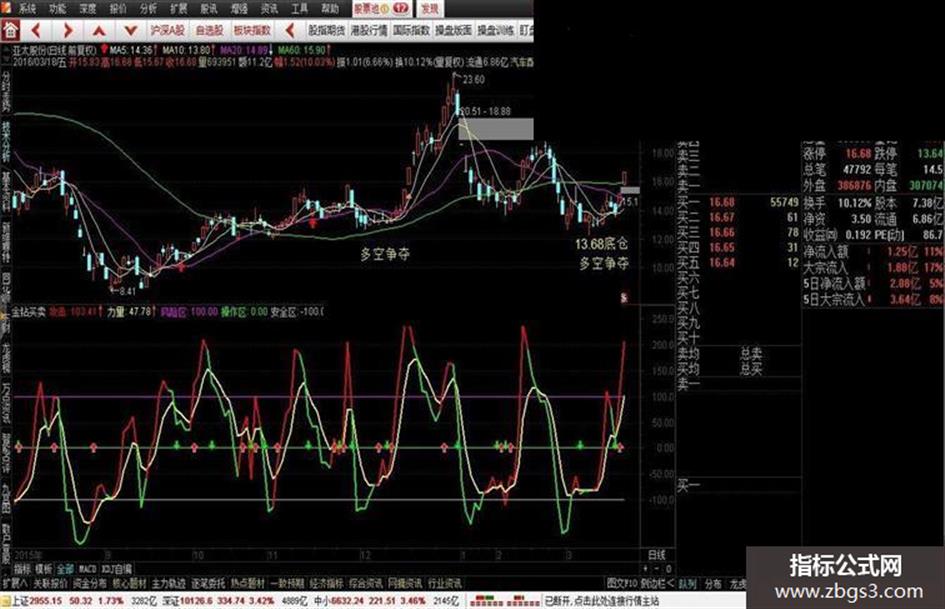Click the 股指期货 toolbar button

coord(327,30)
